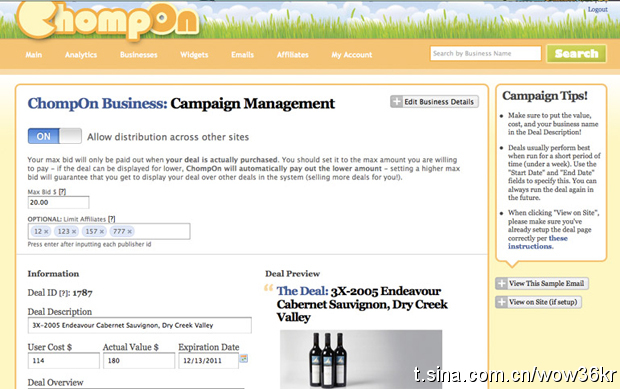This screenshot has width=620, height=389.
Task: Click the calendar icon beside Expiration Date
Action: tap(244, 359)
